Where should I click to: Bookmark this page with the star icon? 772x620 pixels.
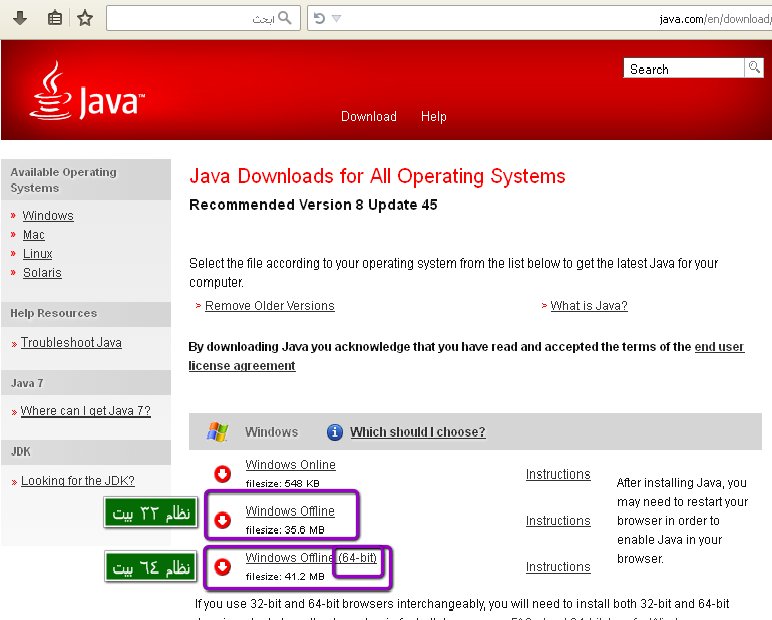tap(85, 19)
